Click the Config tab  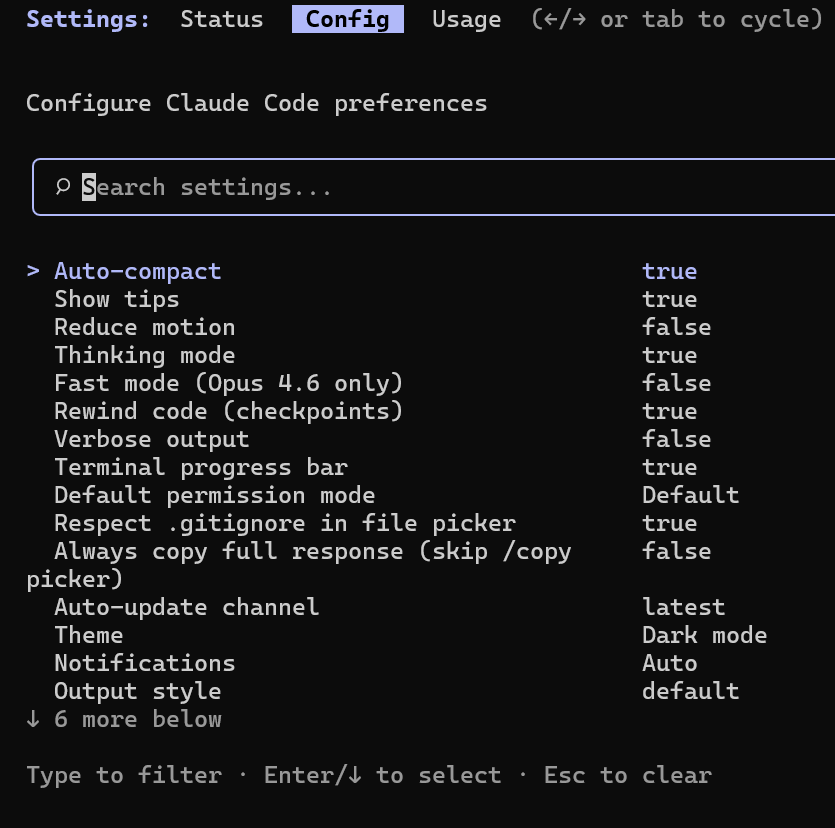[347, 19]
